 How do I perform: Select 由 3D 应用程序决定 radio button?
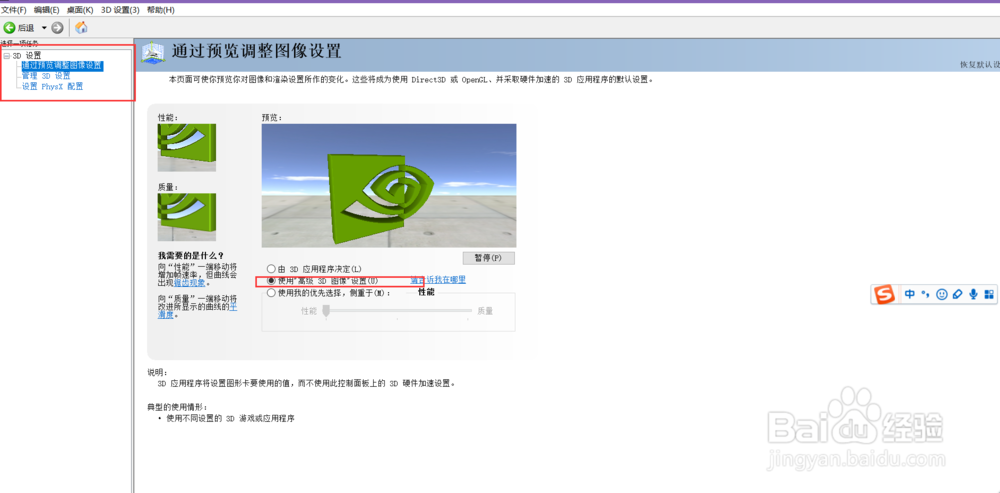(272, 269)
